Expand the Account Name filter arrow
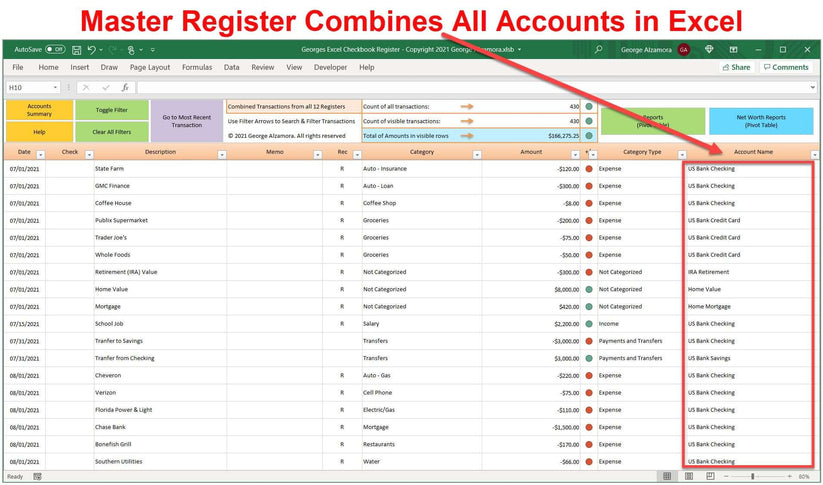The image size is (823, 485). [814, 154]
